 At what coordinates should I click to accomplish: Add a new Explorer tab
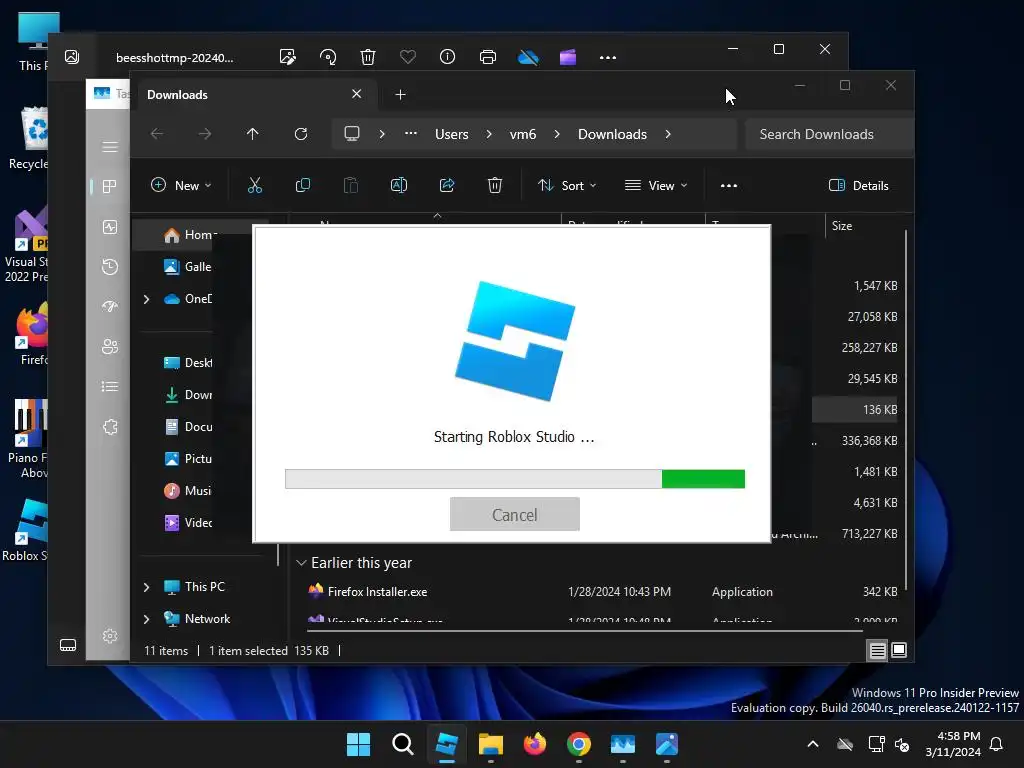tap(400, 95)
